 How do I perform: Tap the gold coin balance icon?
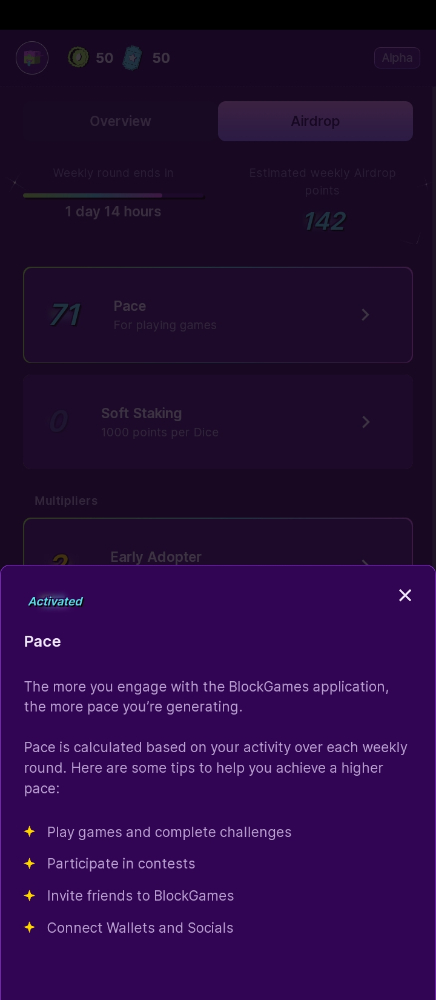(x=78, y=58)
